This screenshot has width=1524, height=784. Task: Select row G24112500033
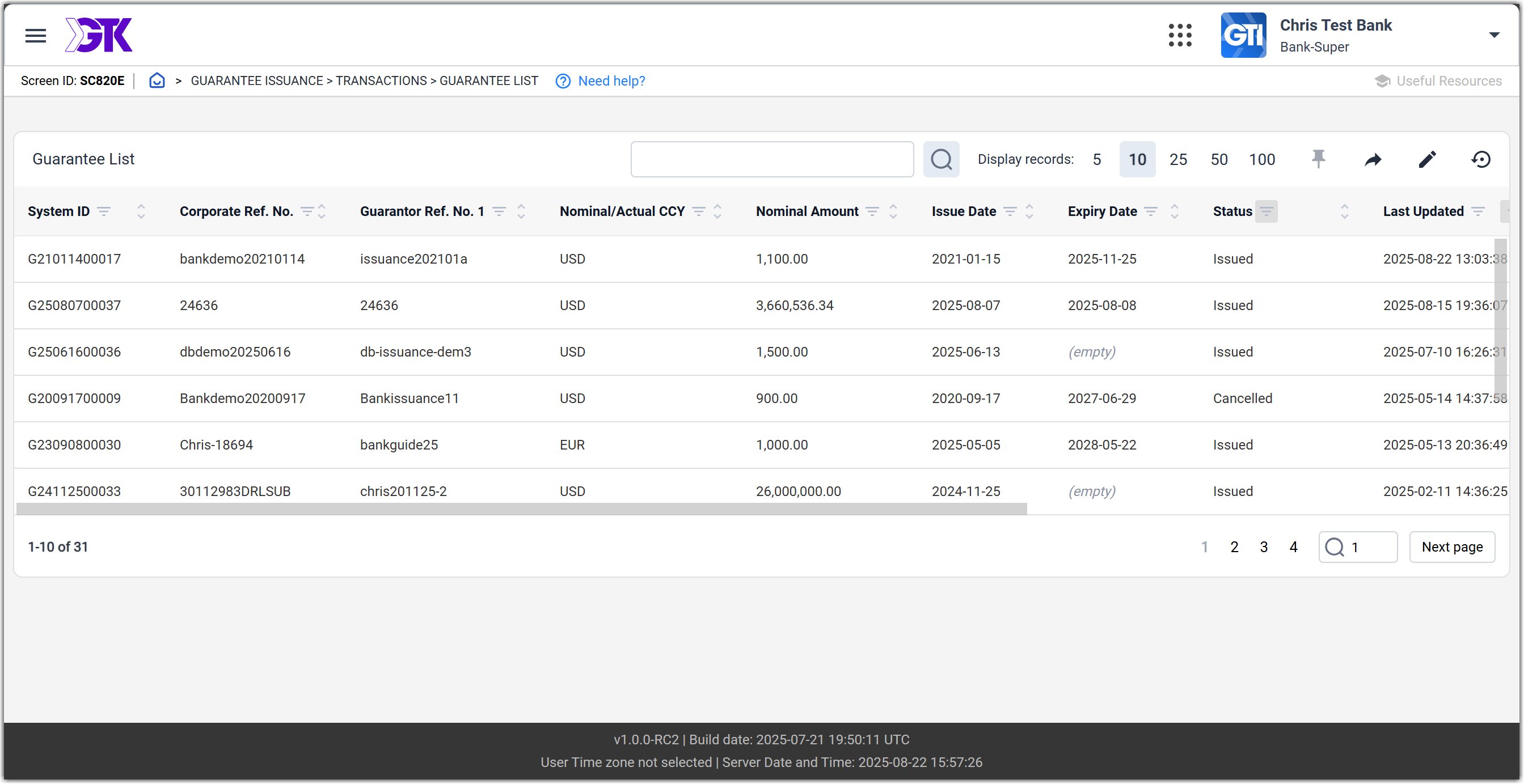pos(761,491)
